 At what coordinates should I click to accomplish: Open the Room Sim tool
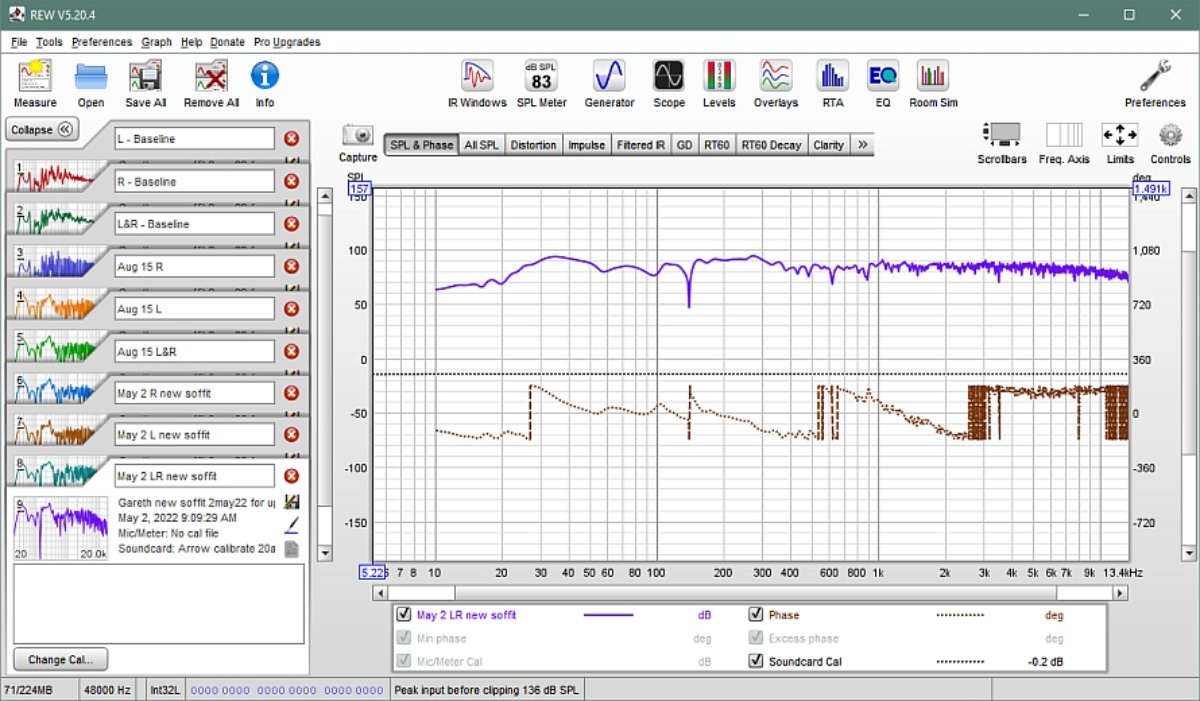[933, 77]
